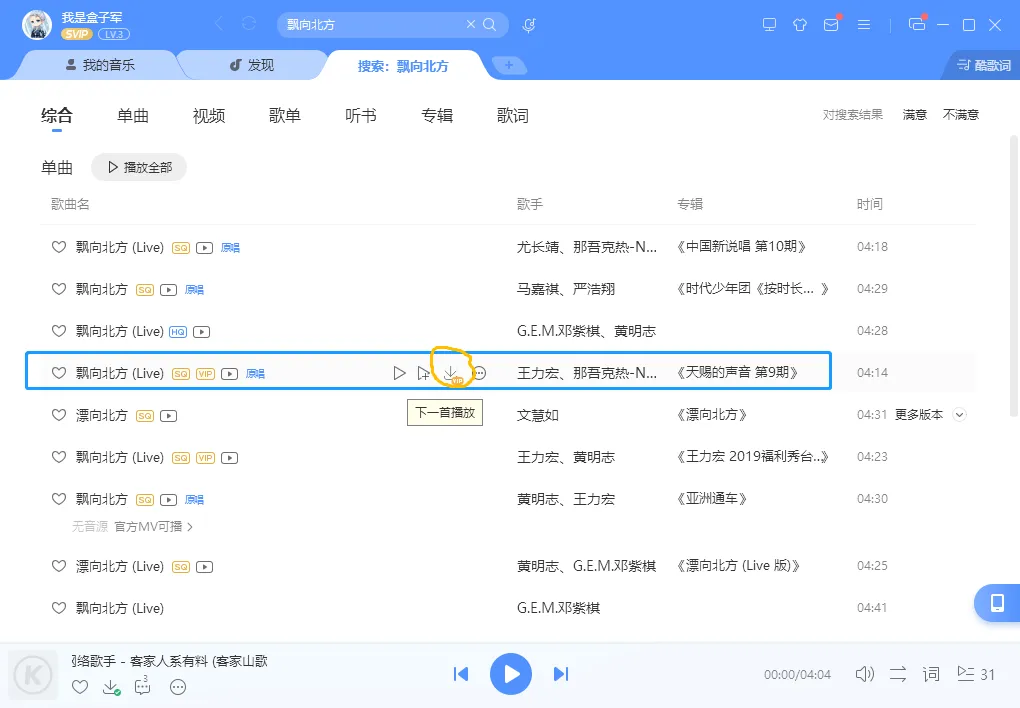Click the 播放全部 button
1020x708 pixels.
(139, 167)
